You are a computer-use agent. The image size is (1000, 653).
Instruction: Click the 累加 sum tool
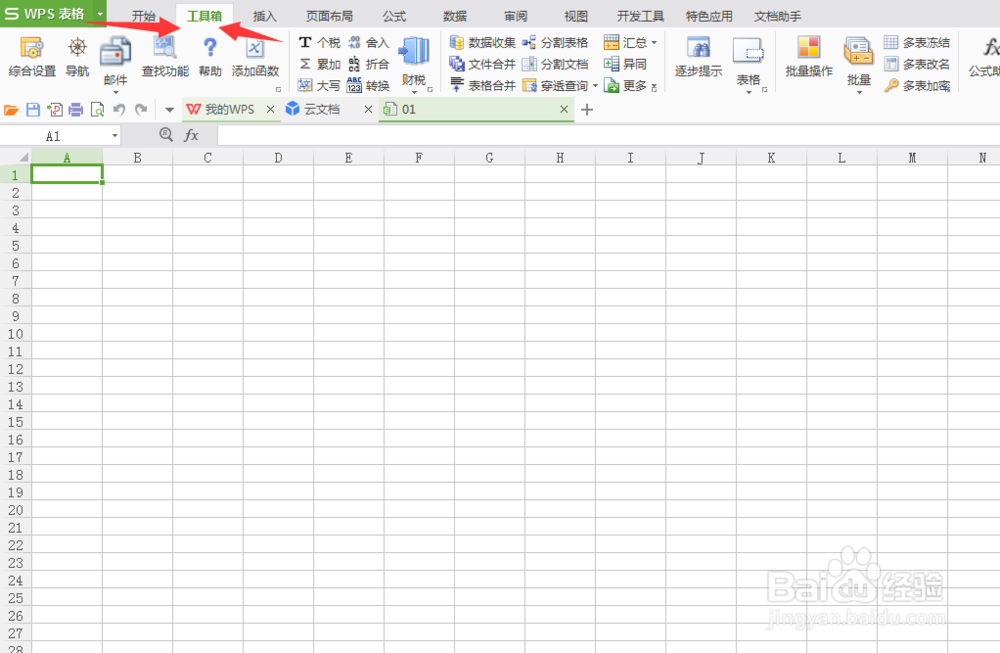pyautogui.click(x=320, y=64)
